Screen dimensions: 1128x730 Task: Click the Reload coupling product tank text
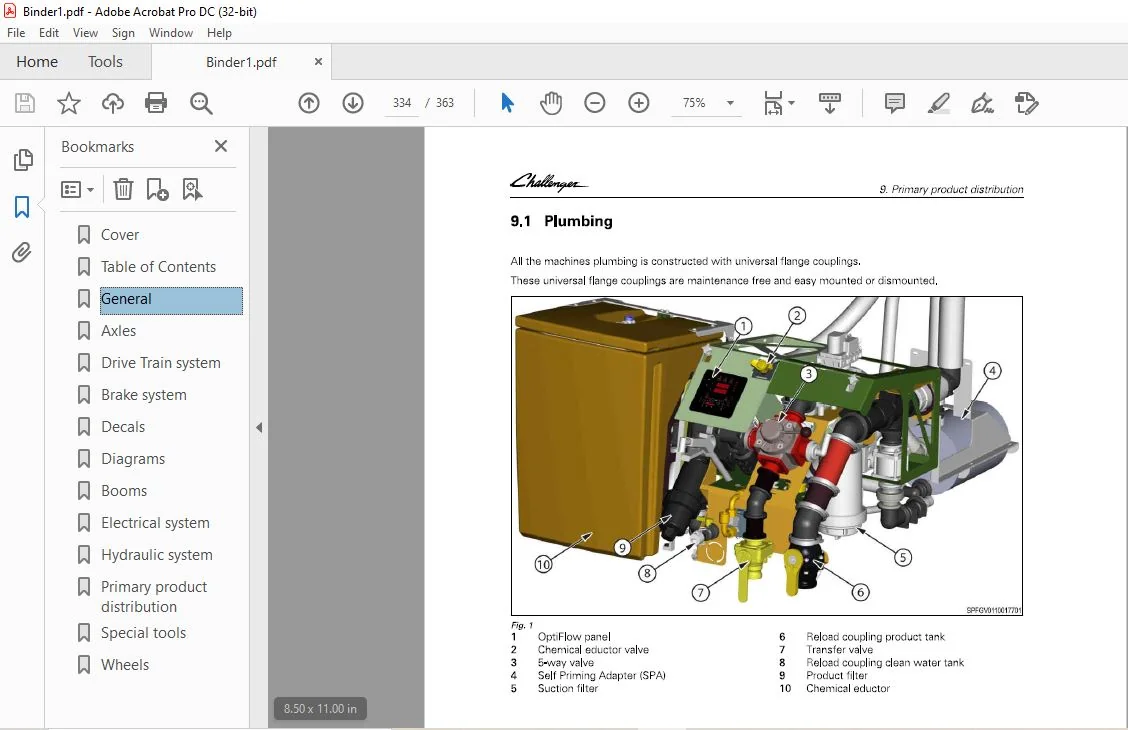coord(875,637)
